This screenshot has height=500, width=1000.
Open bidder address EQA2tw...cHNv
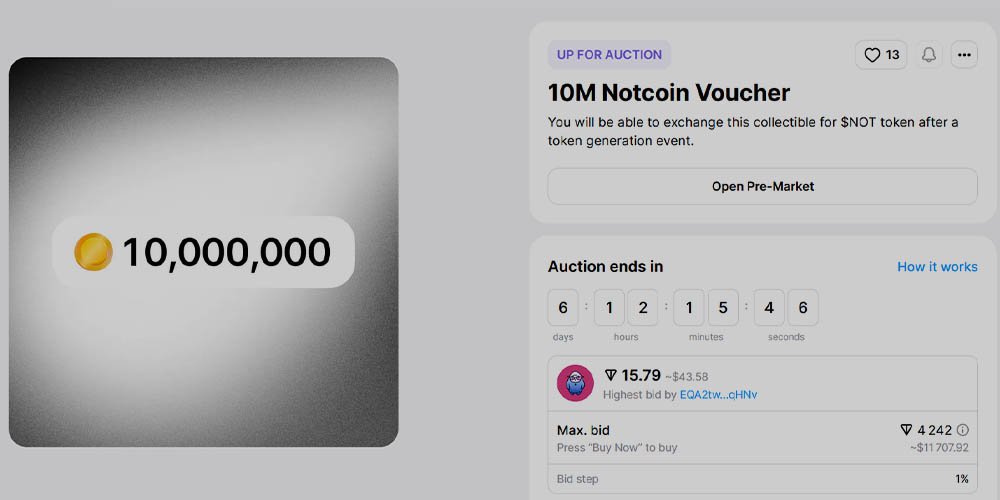click(x=718, y=395)
